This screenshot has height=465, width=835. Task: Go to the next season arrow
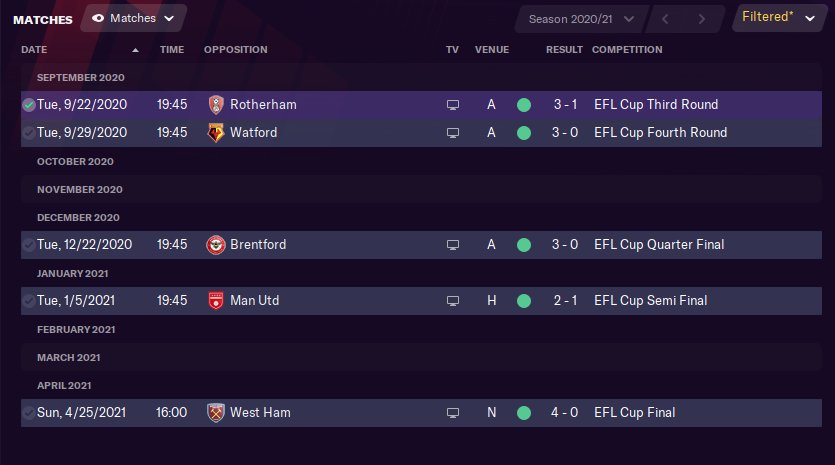pyautogui.click(x=702, y=19)
